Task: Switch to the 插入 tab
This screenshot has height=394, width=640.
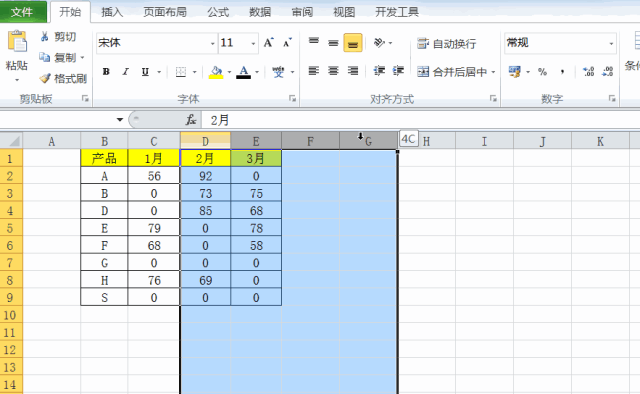Action: click(112, 12)
